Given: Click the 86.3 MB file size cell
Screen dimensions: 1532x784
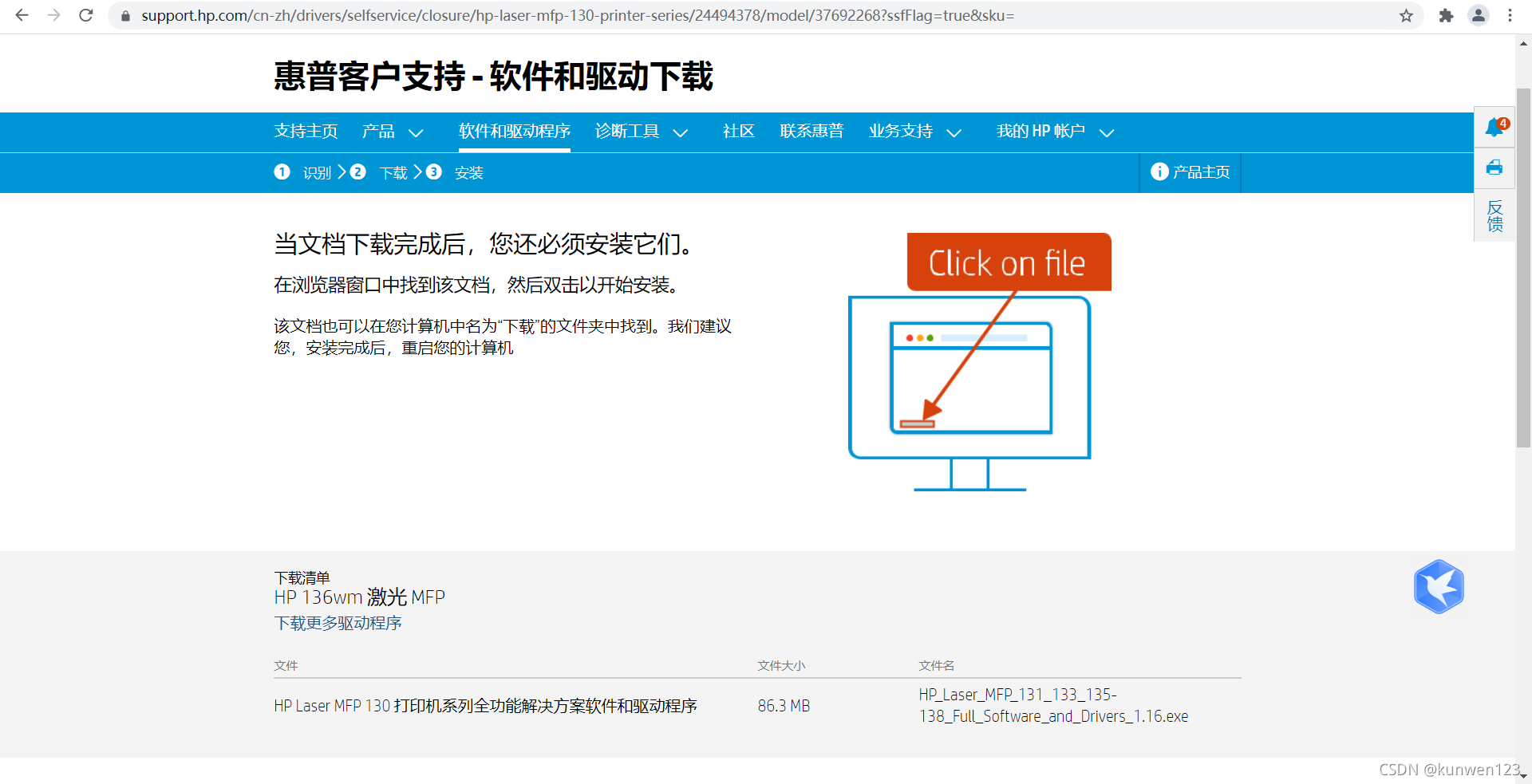Looking at the screenshot, I should pyautogui.click(x=784, y=706).
